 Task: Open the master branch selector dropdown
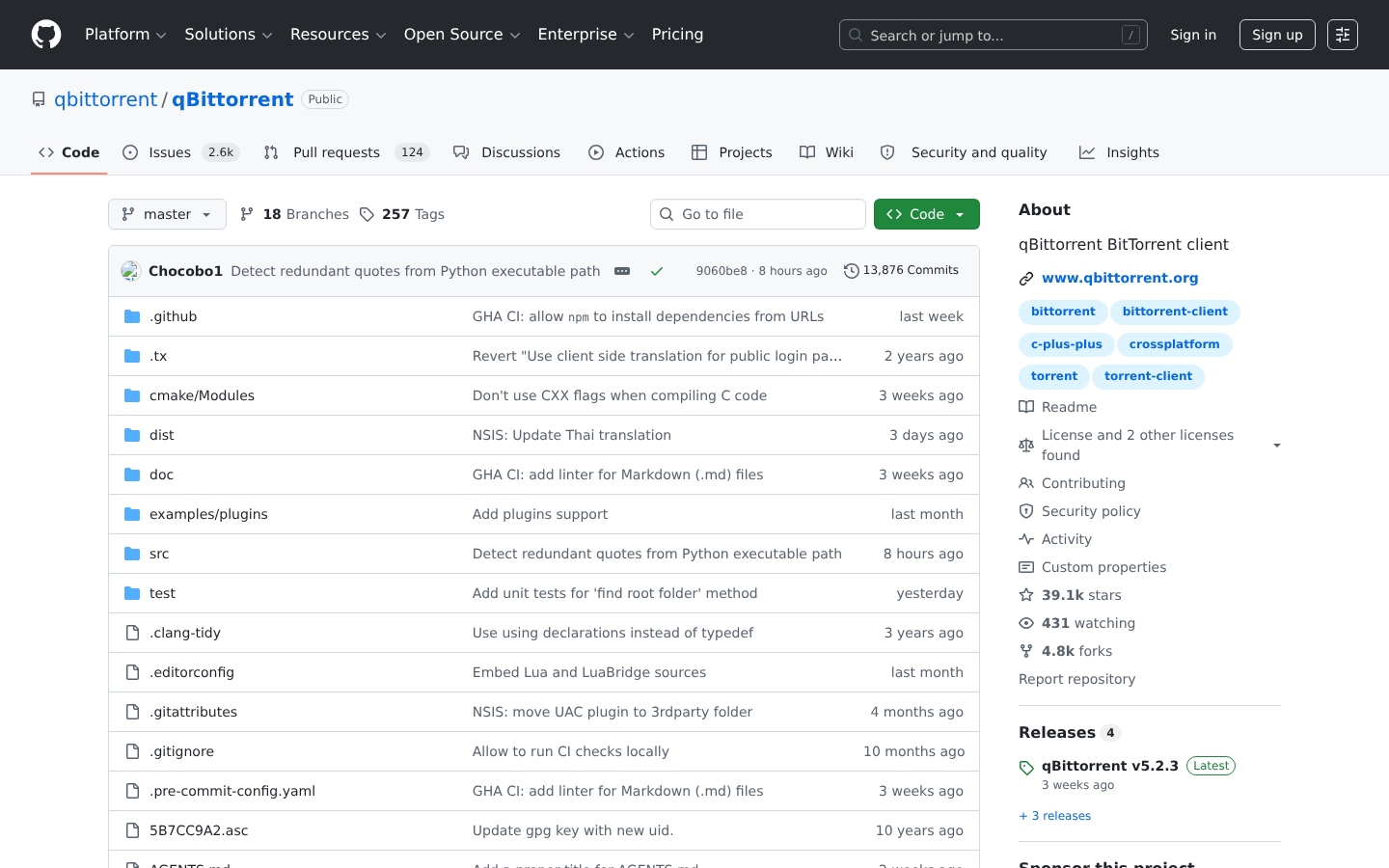pos(167,214)
